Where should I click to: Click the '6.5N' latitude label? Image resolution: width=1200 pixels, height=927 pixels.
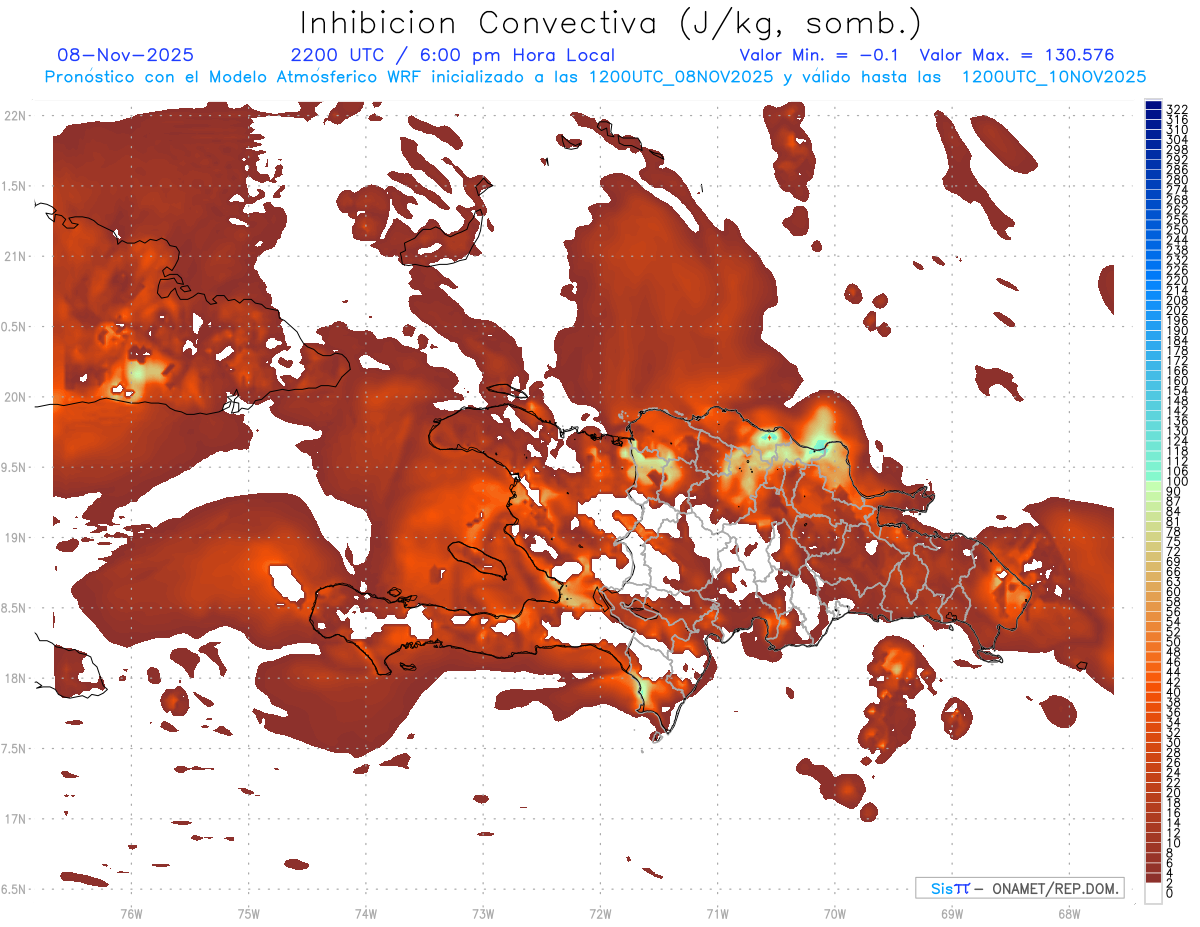click(15, 889)
